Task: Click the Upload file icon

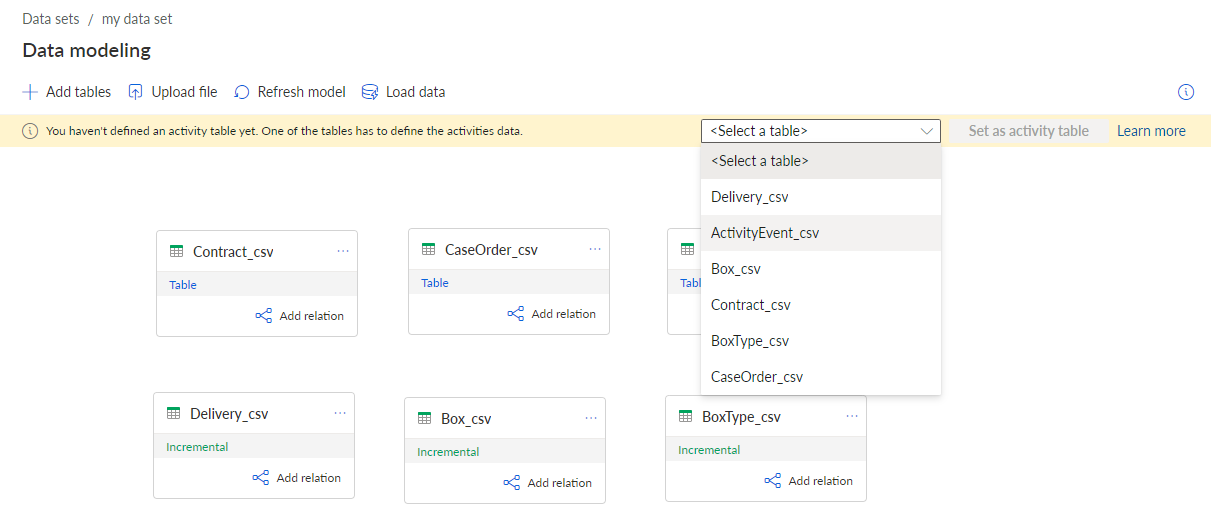Action: point(136,92)
